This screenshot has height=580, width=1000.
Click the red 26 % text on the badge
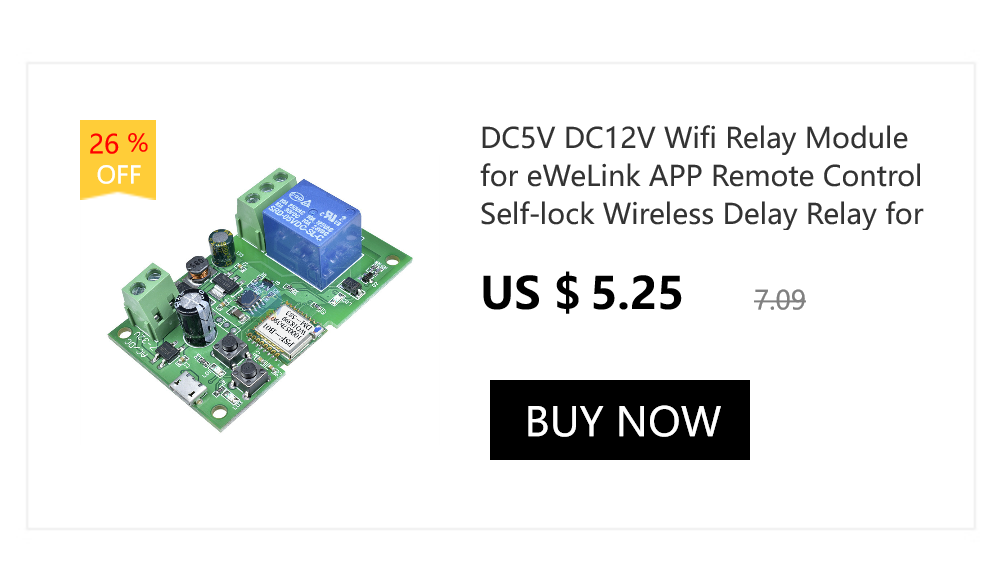point(119,144)
